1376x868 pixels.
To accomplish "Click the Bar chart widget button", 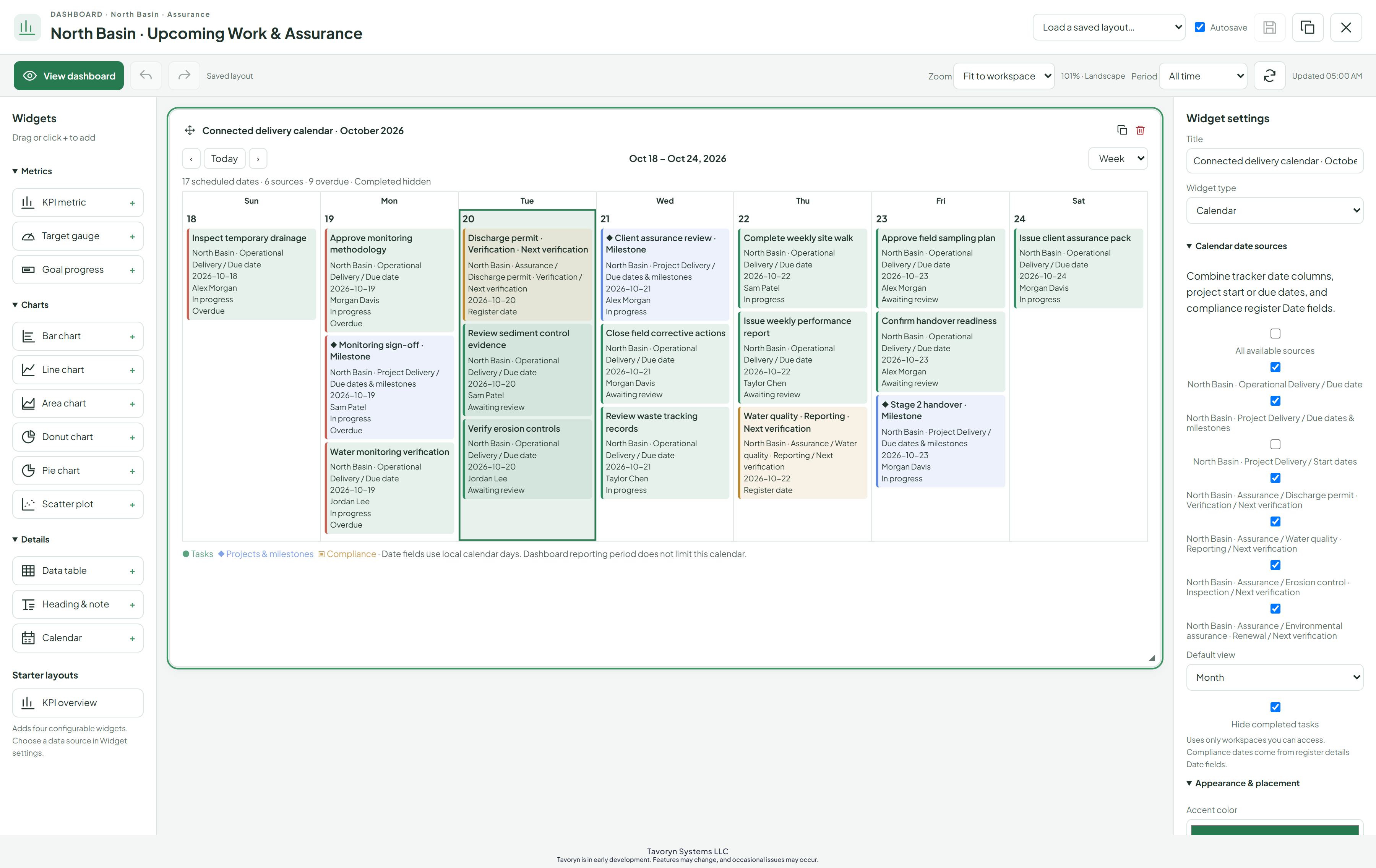I will coord(78,336).
